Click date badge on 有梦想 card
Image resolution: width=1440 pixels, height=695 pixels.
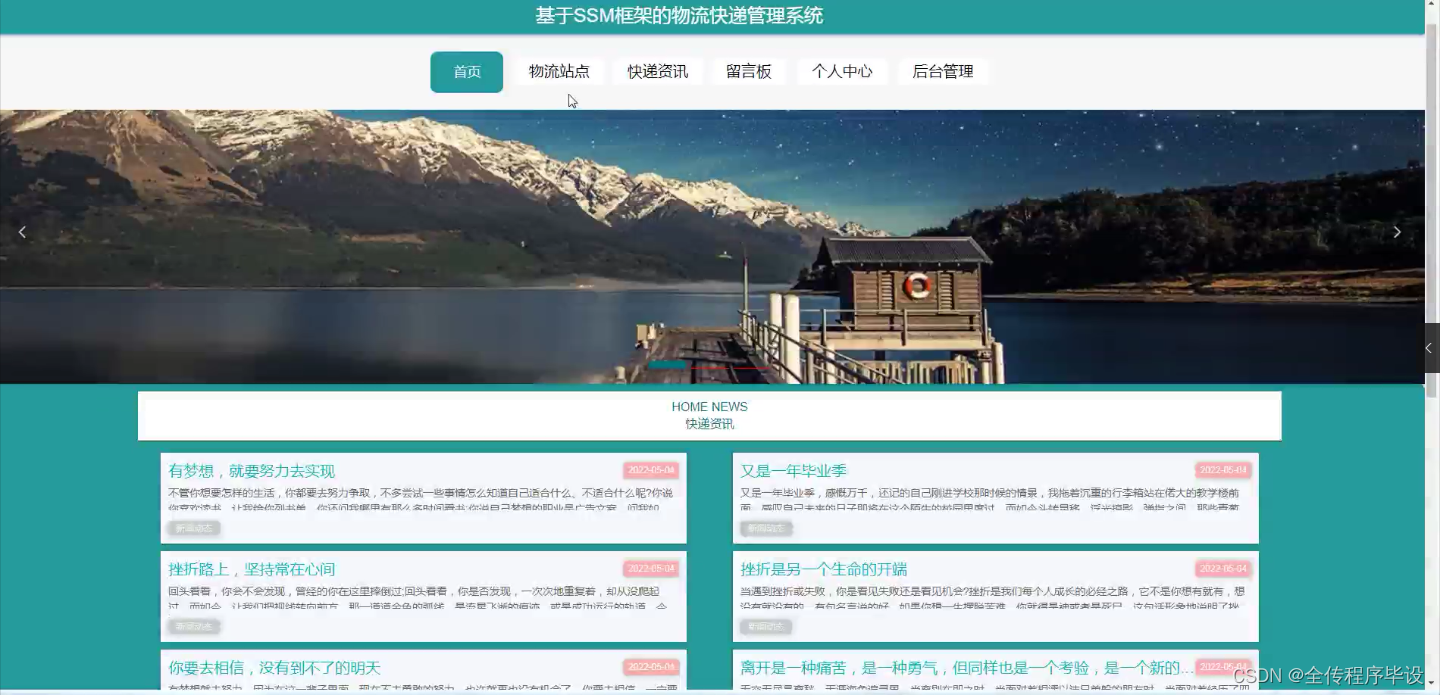(651, 470)
